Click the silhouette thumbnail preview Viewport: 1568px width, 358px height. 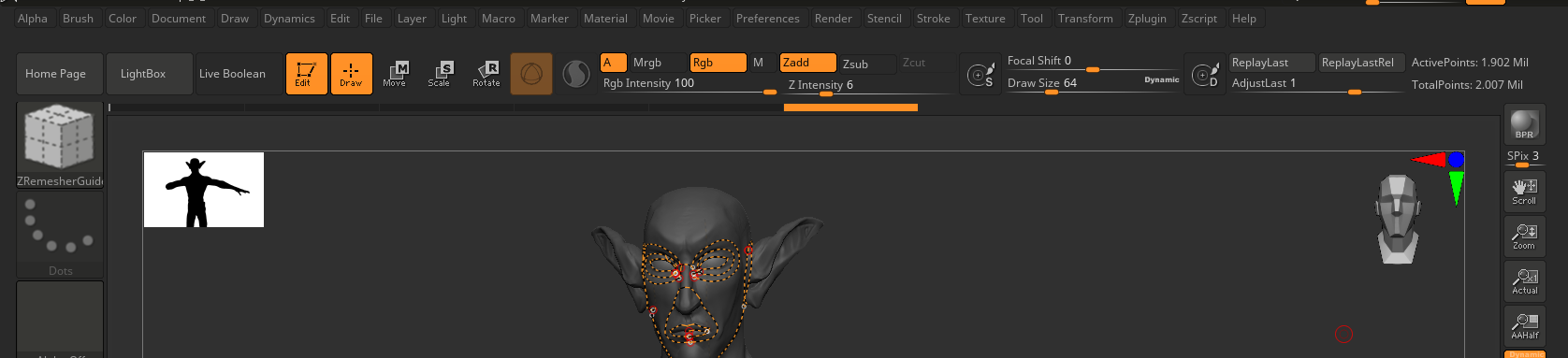(x=204, y=190)
